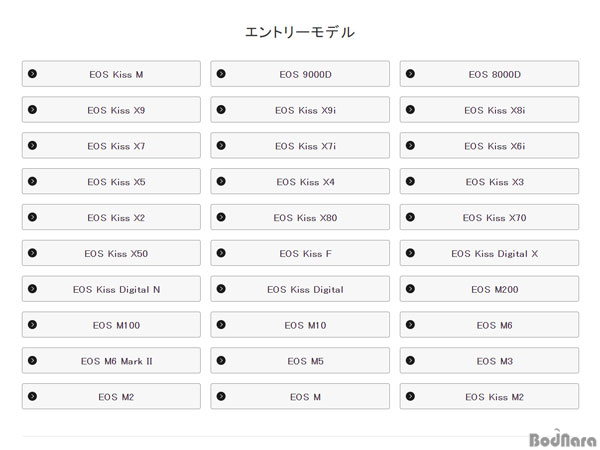
Task: Click the BodNara watermark logo
Action: pos(562,439)
